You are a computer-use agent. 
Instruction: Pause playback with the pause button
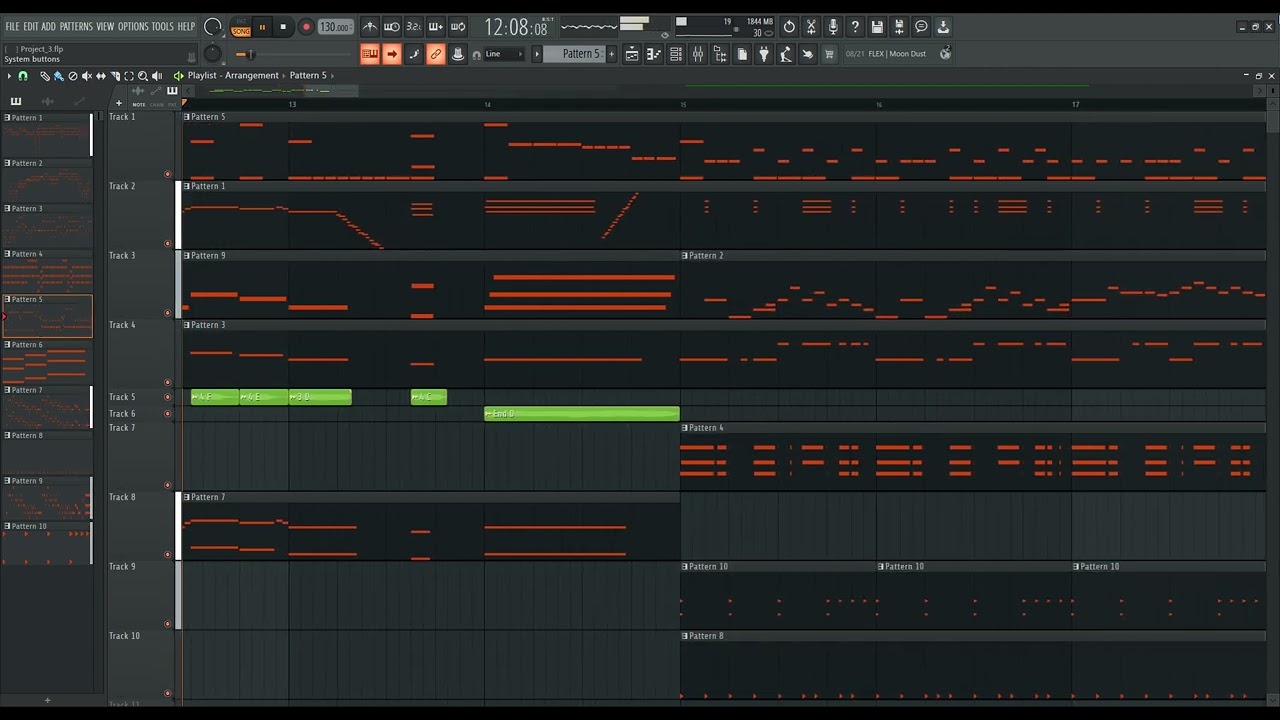[x=263, y=27]
